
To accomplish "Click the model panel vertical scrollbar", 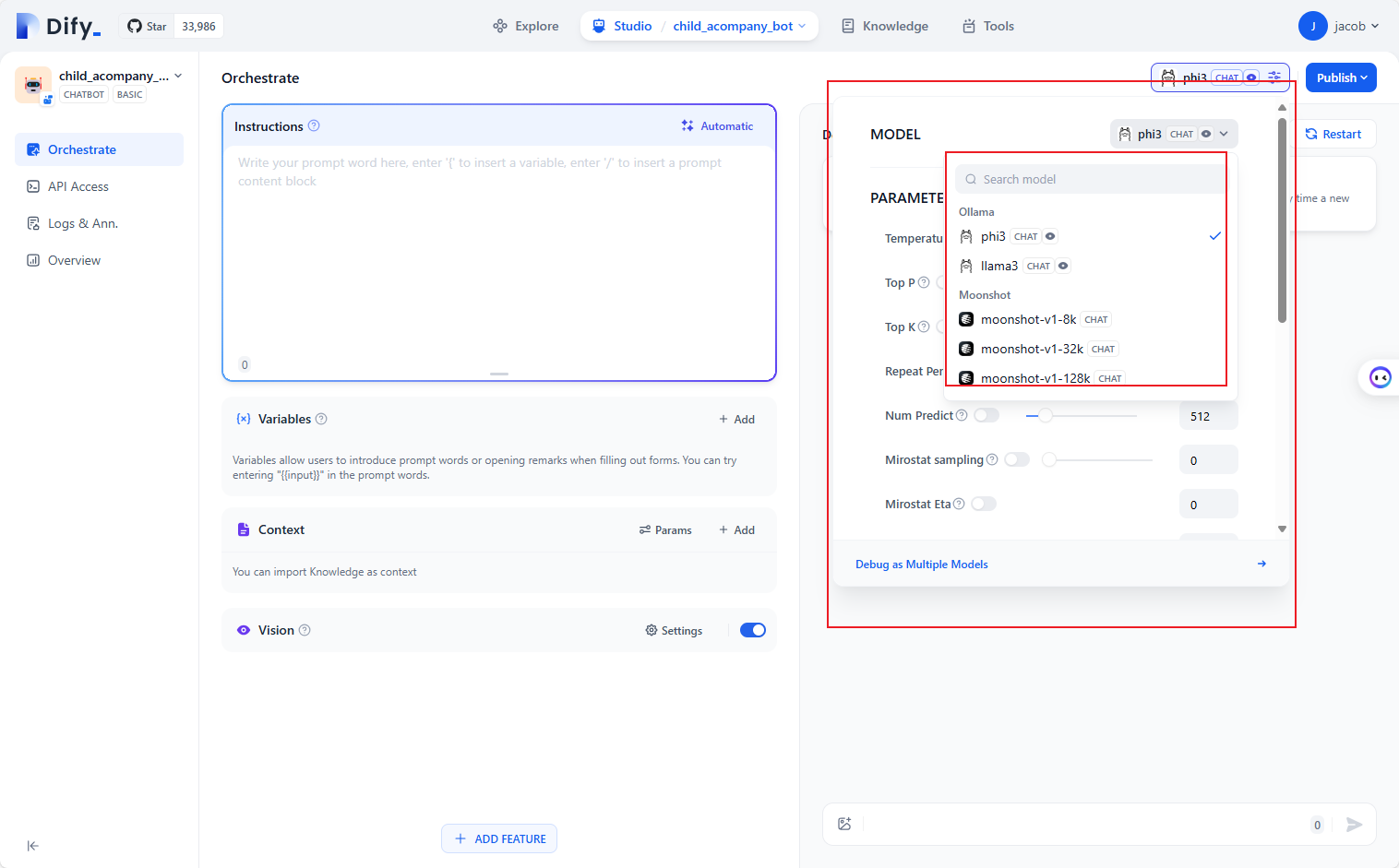I will point(1282,219).
